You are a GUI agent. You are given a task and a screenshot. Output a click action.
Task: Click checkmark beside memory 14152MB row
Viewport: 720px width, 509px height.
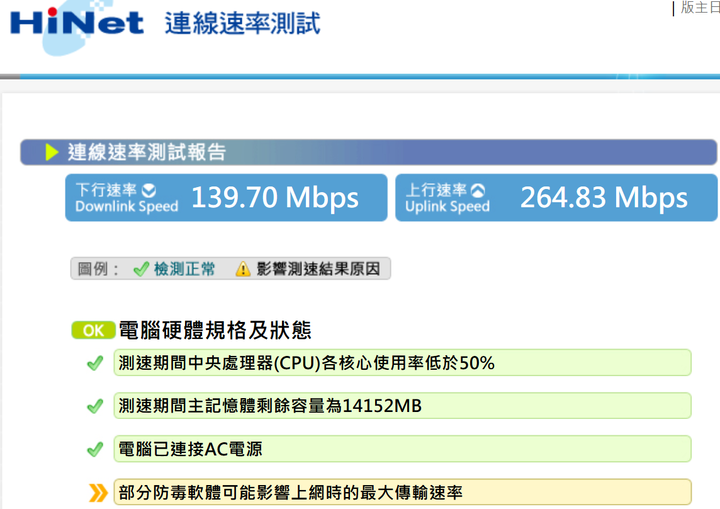(x=95, y=406)
